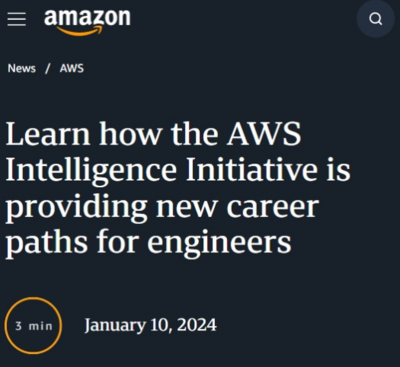Click the January 10, 2024 publish date

(151, 325)
